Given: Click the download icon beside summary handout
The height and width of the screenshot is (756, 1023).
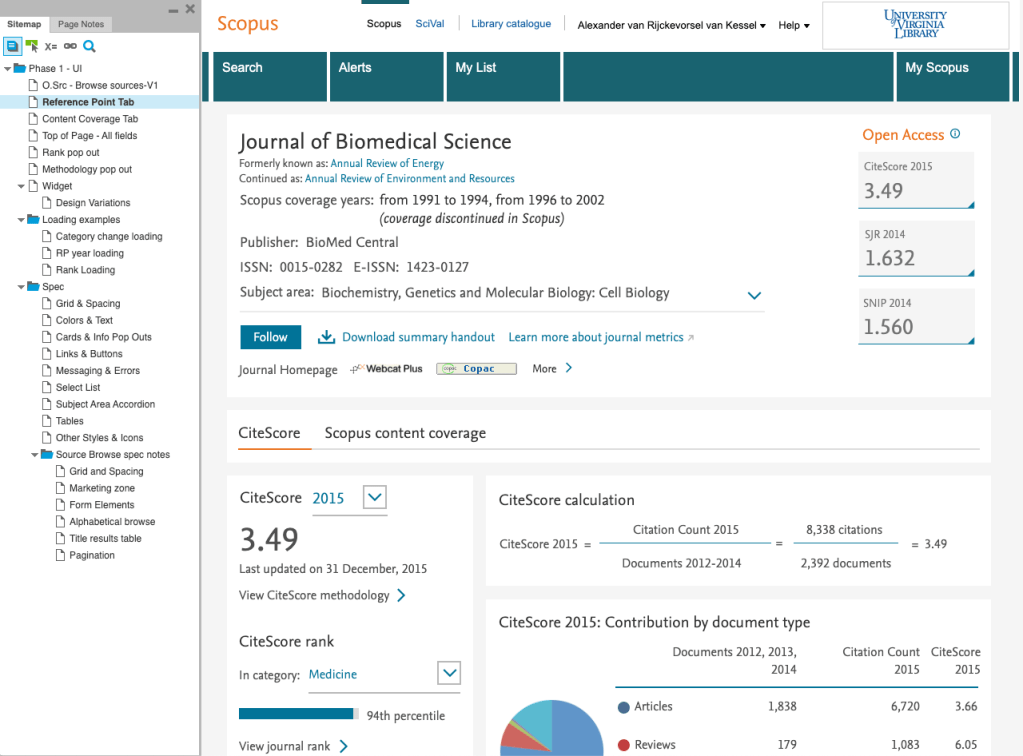Looking at the screenshot, I should point(326,337).
